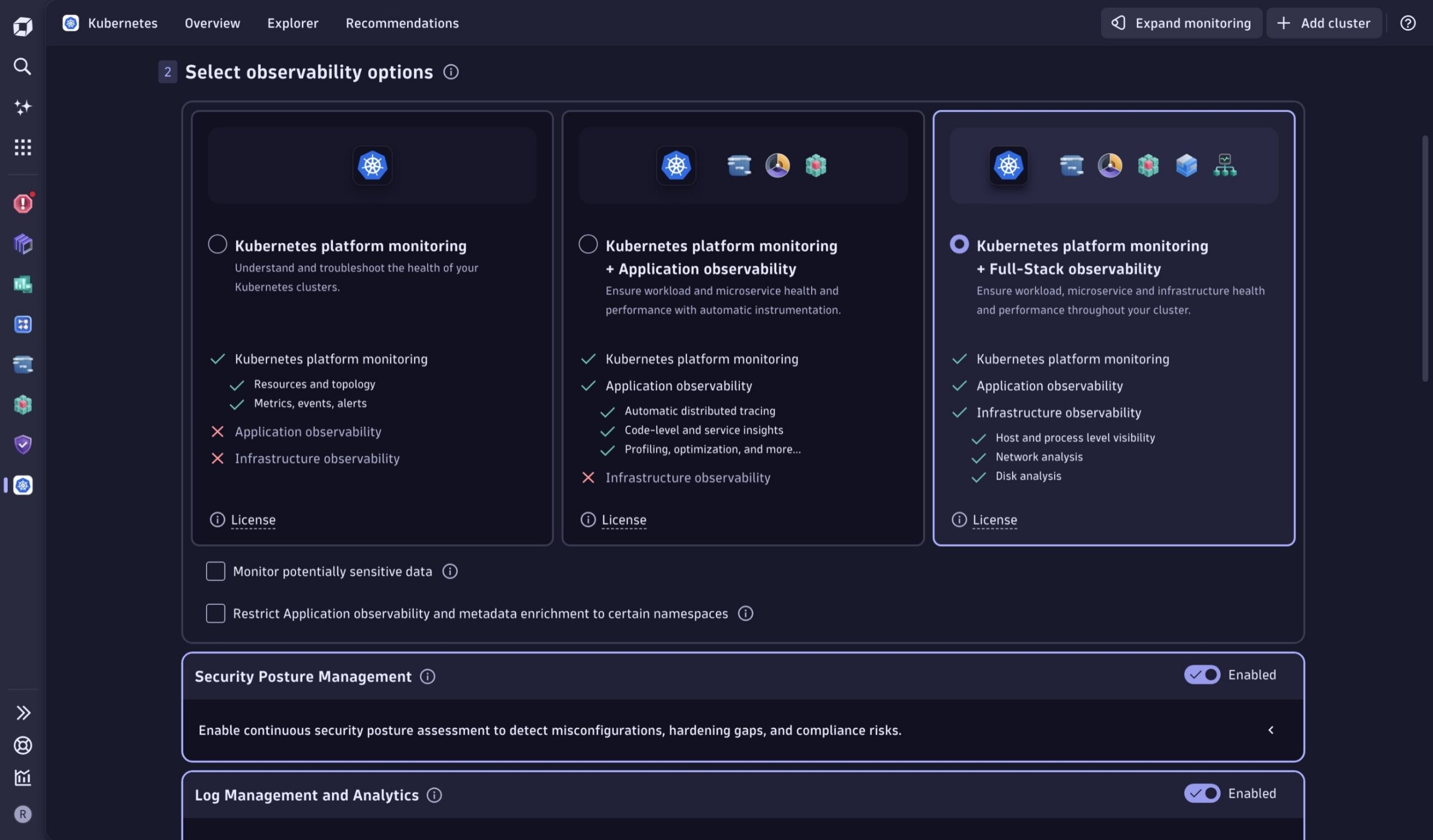
Task: Click the Add cluster button
Action: click(1324, 24)
